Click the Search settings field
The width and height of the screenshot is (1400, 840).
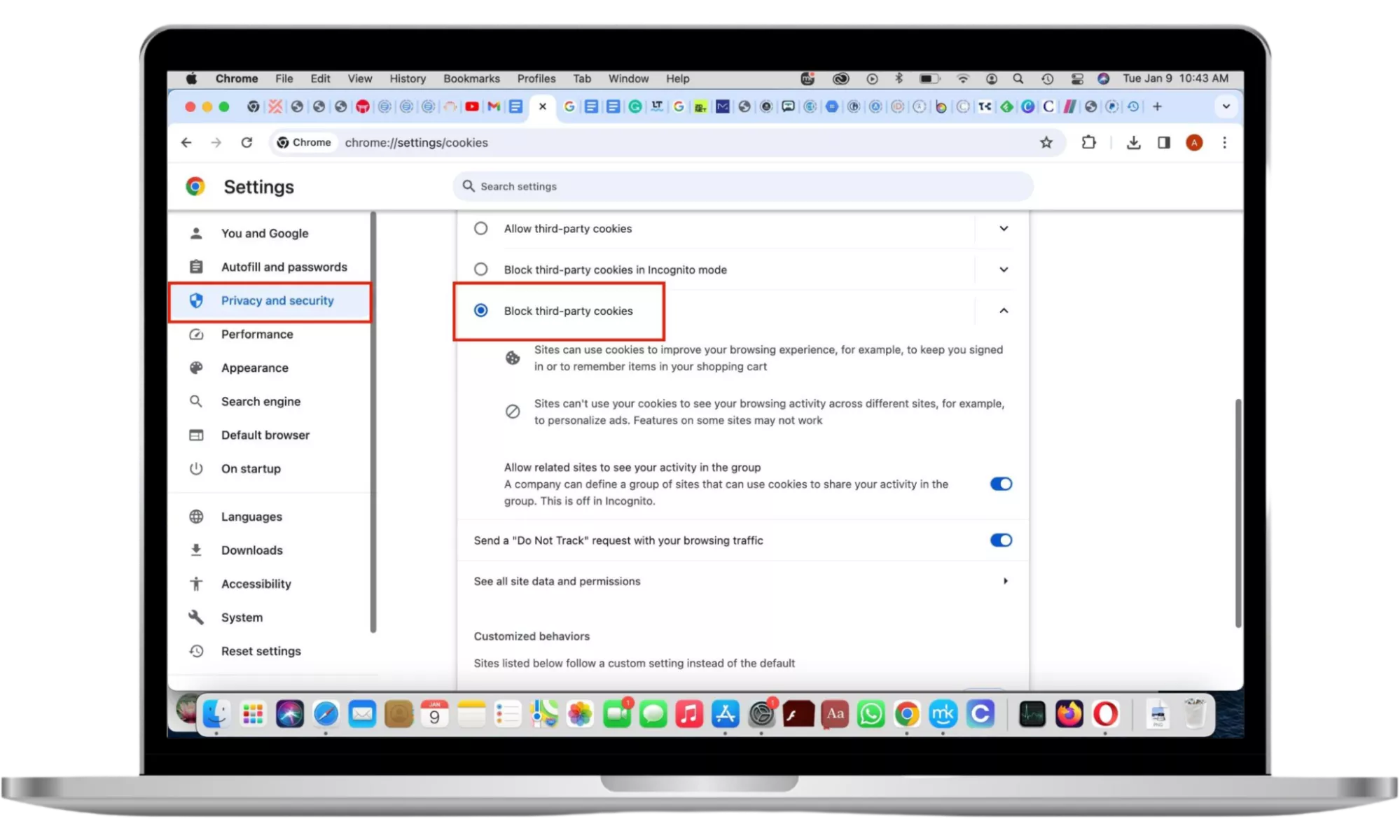point(742,186)
